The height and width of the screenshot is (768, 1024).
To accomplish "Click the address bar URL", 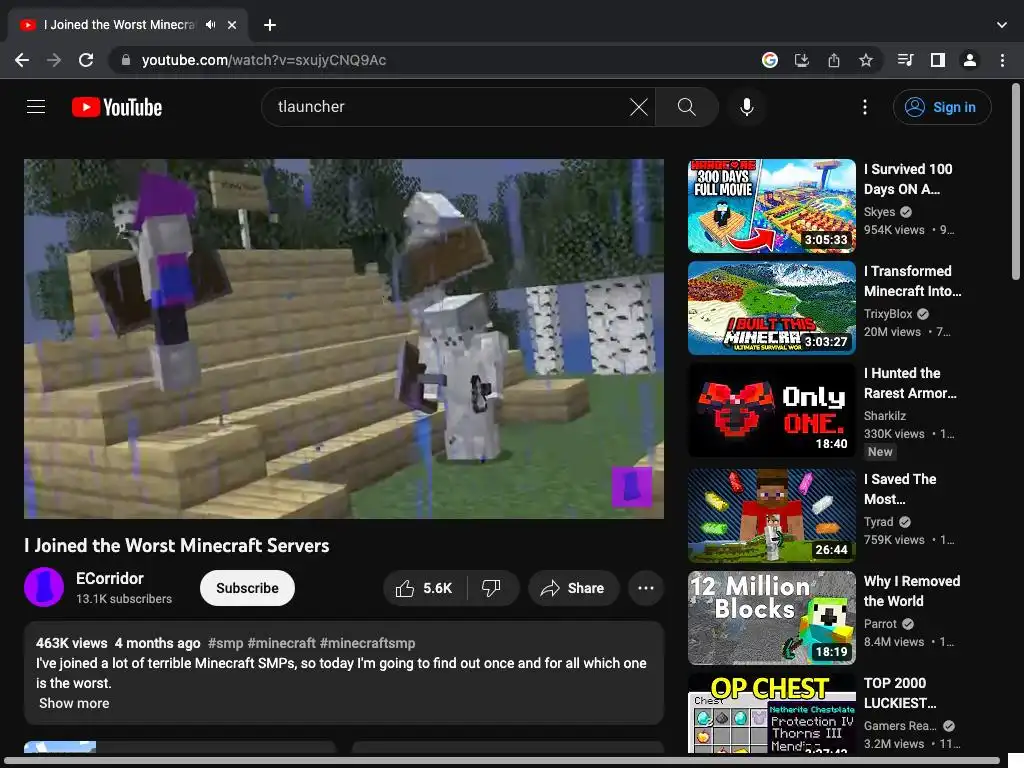I will (264, 60).
